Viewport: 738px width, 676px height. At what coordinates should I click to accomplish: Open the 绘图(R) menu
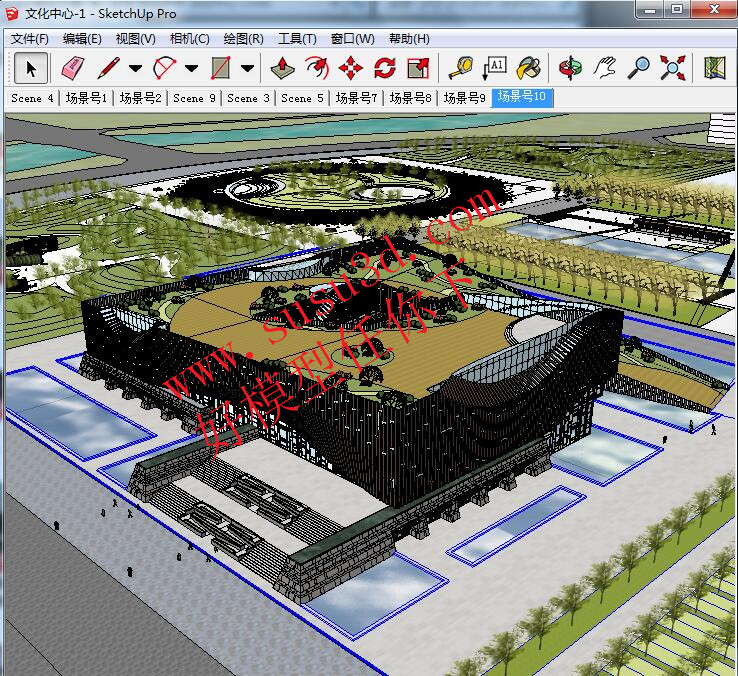coord(243,39)
